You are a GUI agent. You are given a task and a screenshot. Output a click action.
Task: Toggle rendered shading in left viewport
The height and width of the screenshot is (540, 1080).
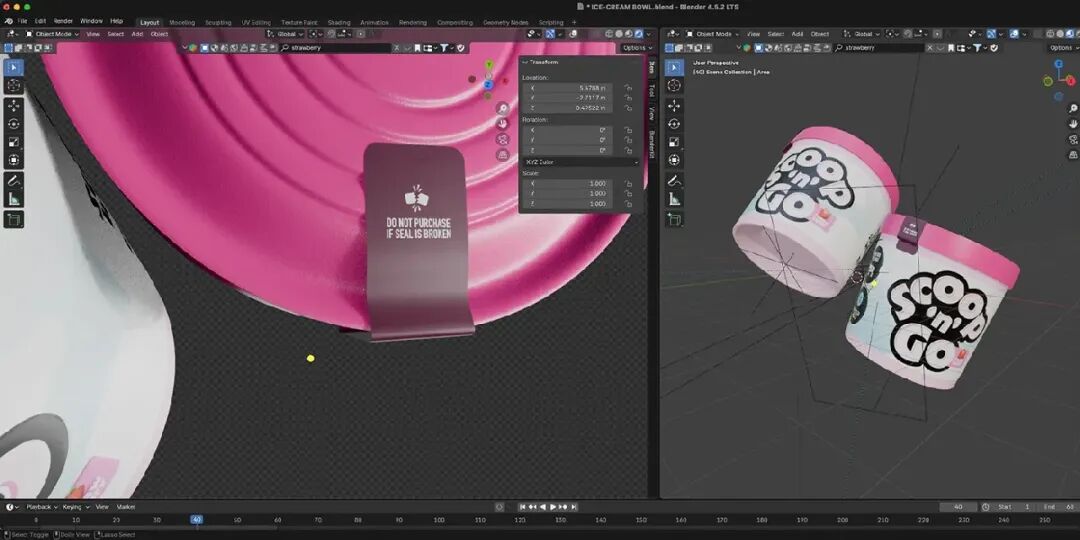tap(638, 34)
